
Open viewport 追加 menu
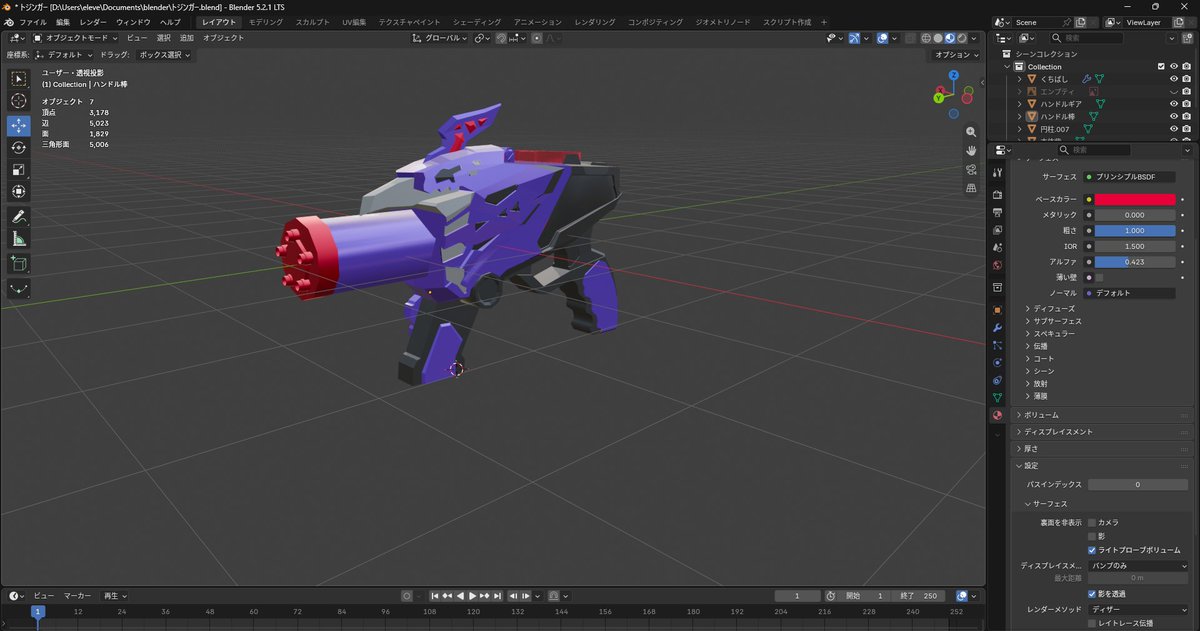187,38
